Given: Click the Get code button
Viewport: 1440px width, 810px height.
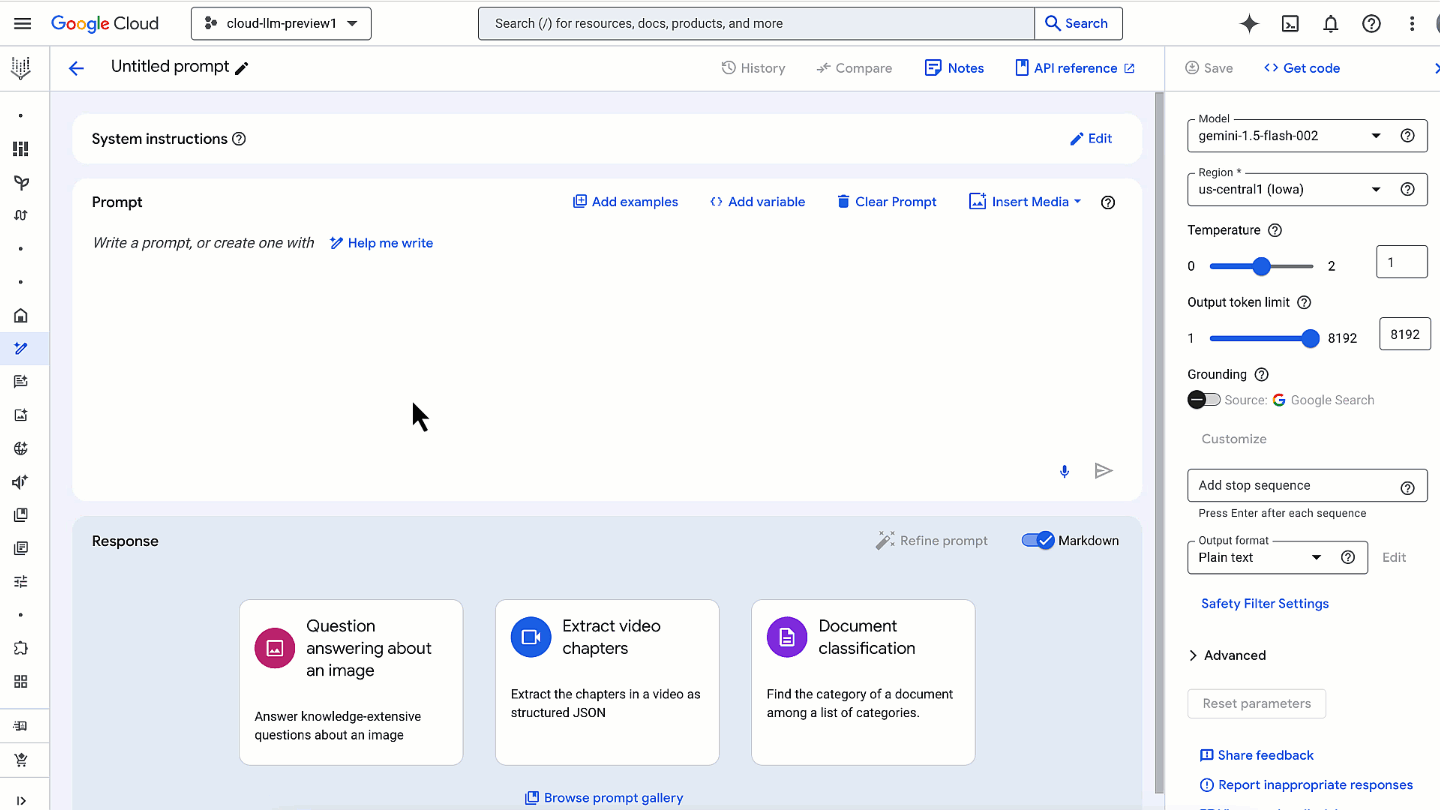Looking at the screenshot, I should 1301,68.
